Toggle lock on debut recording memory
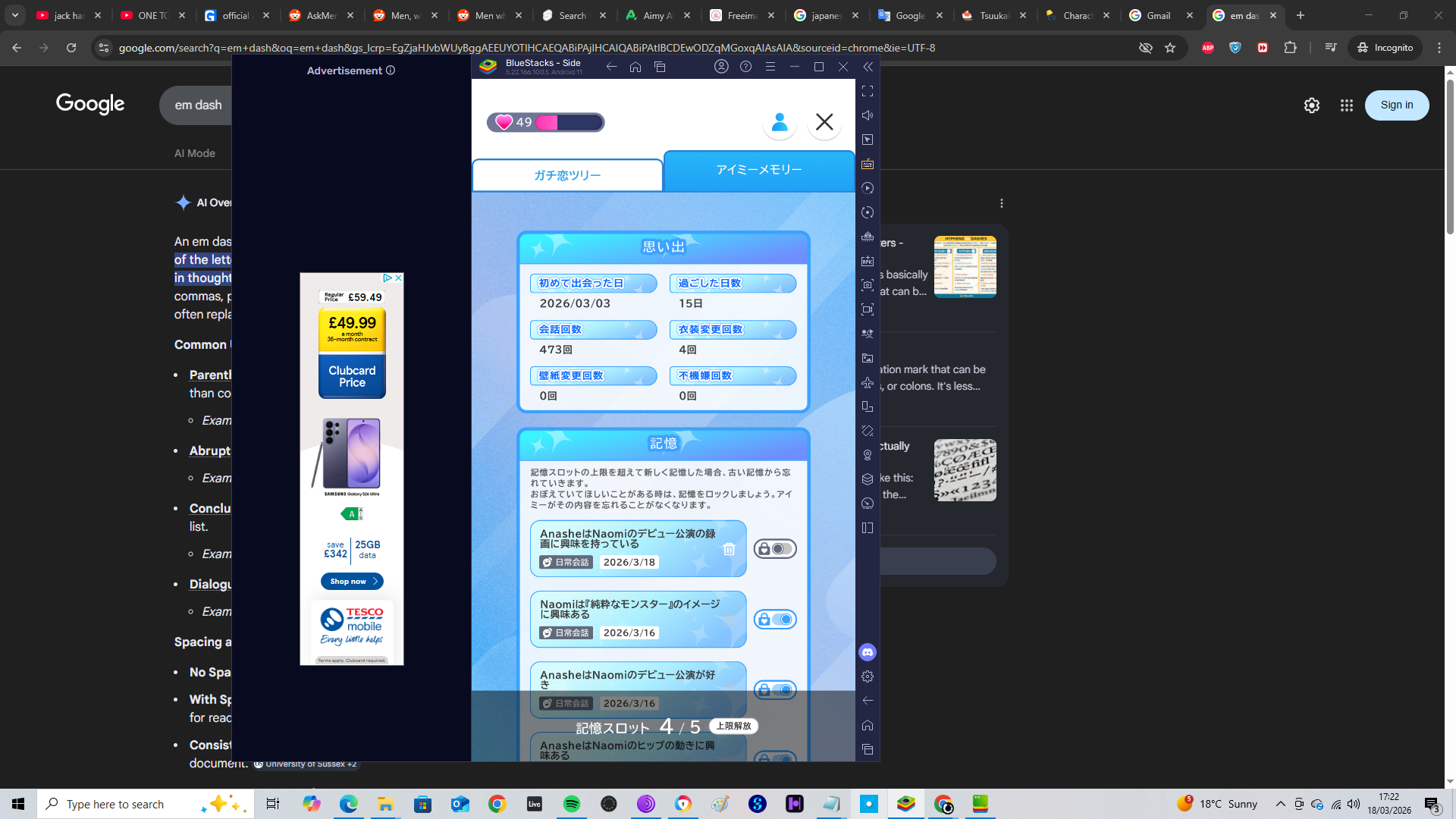1456x819 pixels. click(775, 549)
